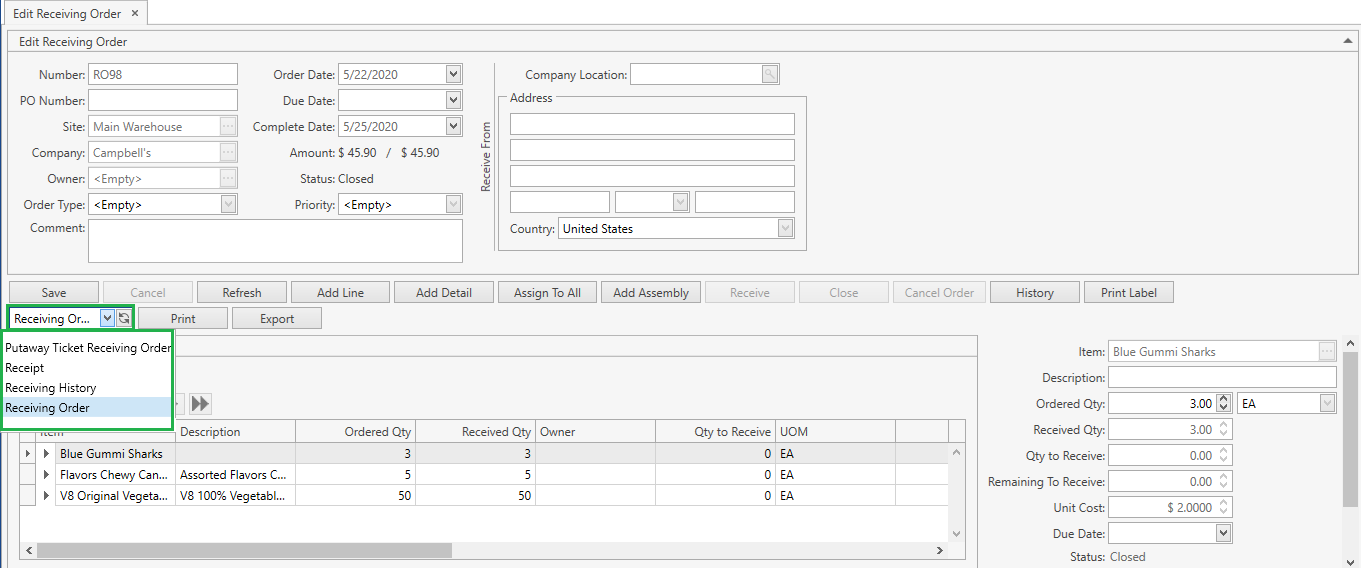Open the Order Type dropdown
The image size is (1361, 568).
click(228, 204)
